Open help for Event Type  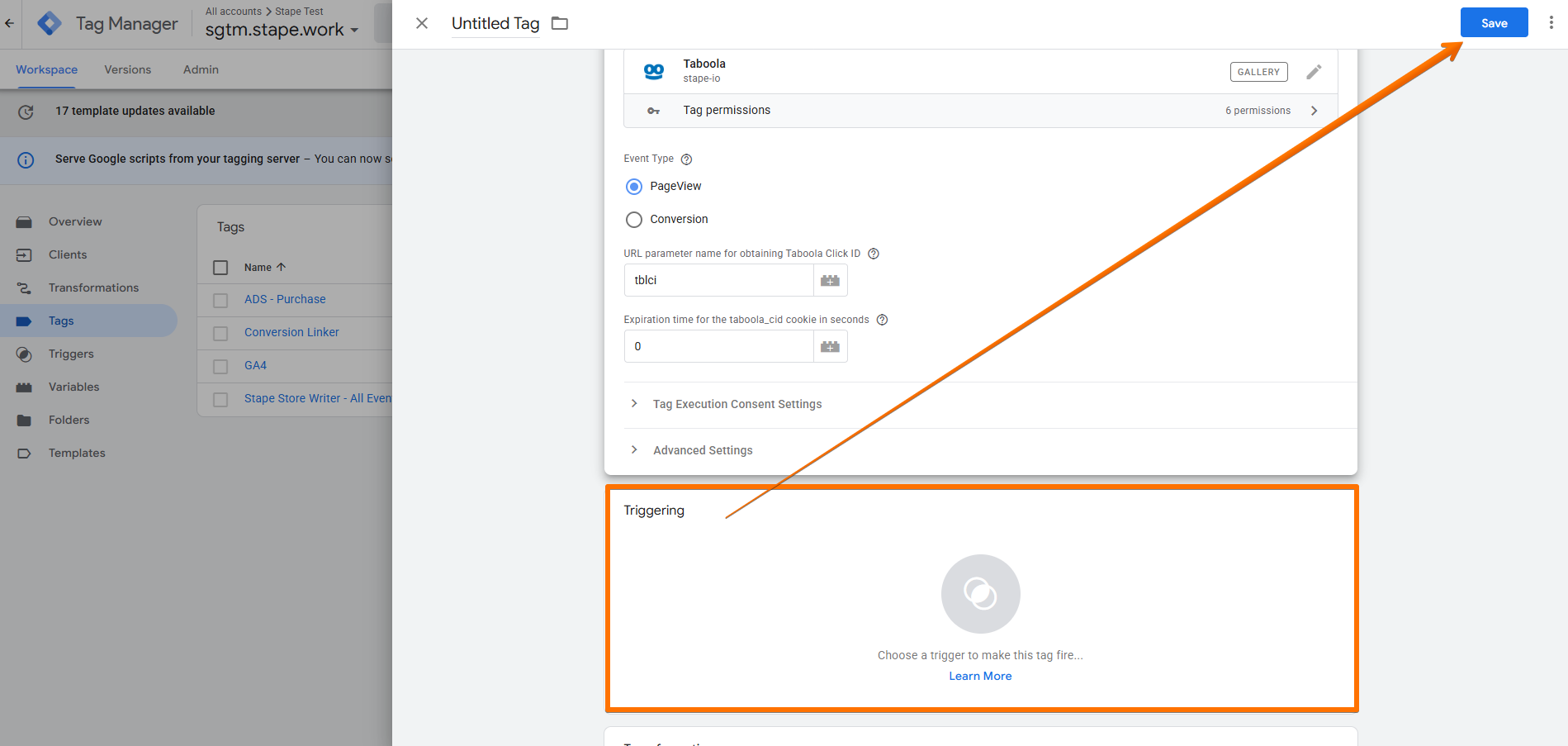686,159
